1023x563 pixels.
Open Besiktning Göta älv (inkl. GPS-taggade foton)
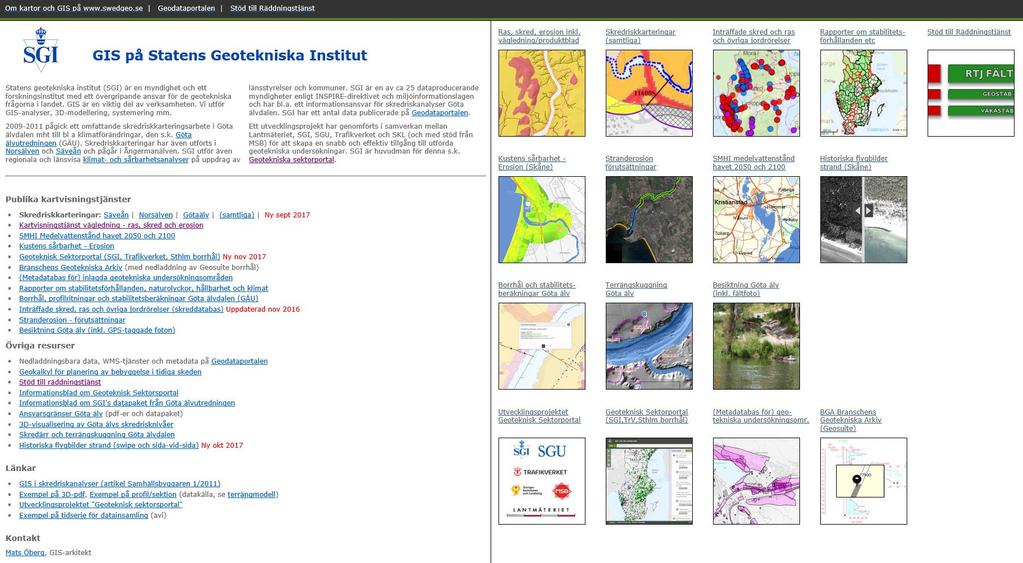tap(97, 330)
